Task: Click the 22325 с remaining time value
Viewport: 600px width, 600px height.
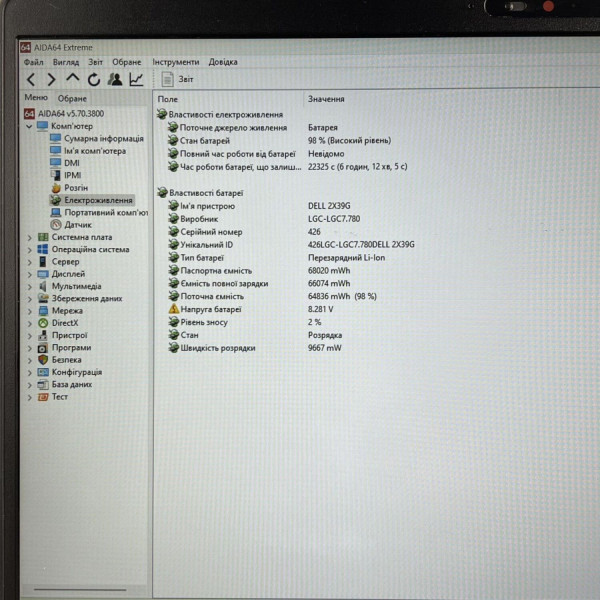Action: (357, 166)
